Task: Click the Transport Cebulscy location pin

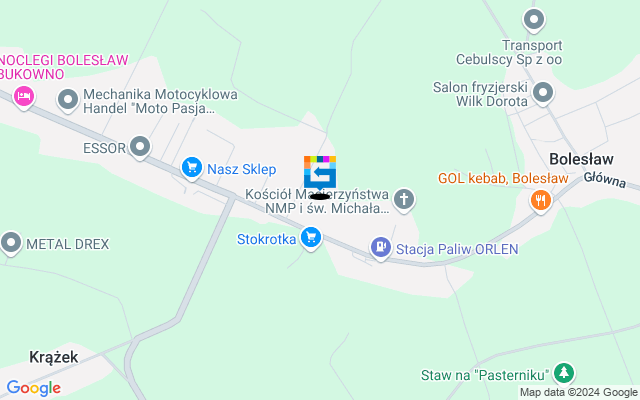Action: point(534,20)
